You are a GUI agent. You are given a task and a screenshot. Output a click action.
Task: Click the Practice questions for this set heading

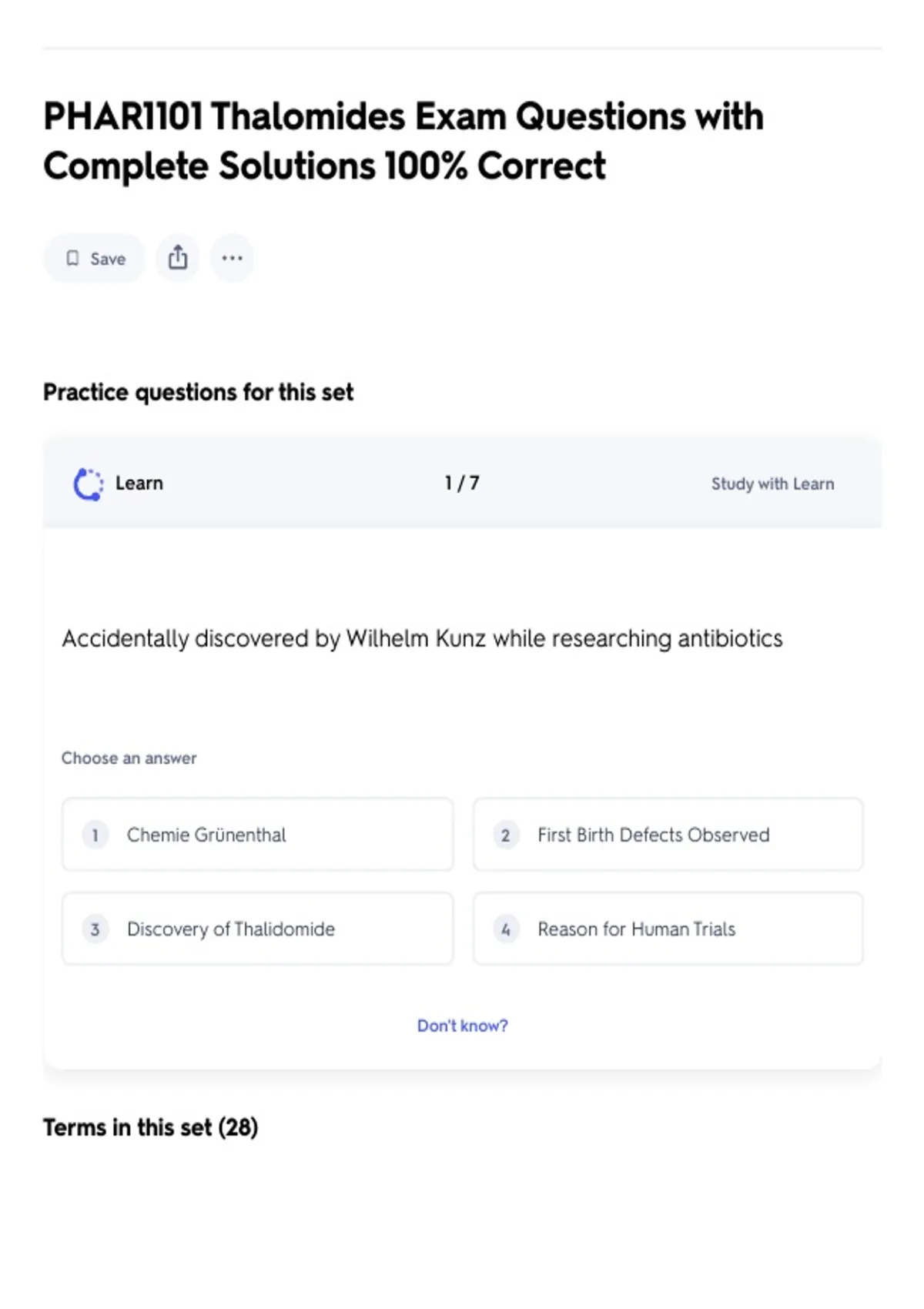pos(199,392)
